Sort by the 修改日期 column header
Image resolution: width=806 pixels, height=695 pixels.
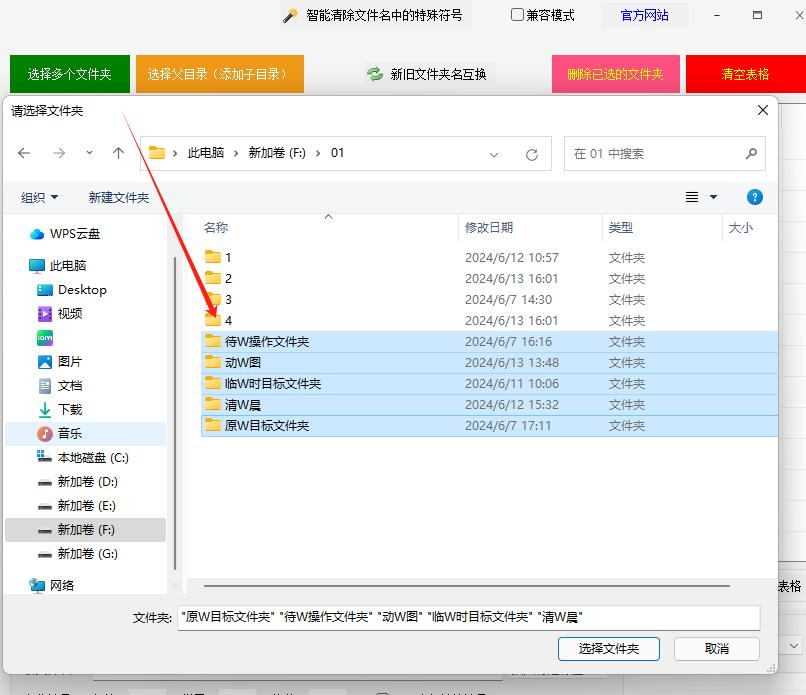489,228
